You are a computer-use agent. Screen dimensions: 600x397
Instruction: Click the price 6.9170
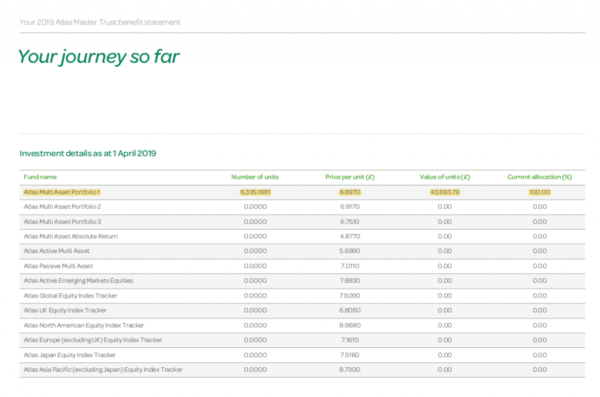coord(350,207)
